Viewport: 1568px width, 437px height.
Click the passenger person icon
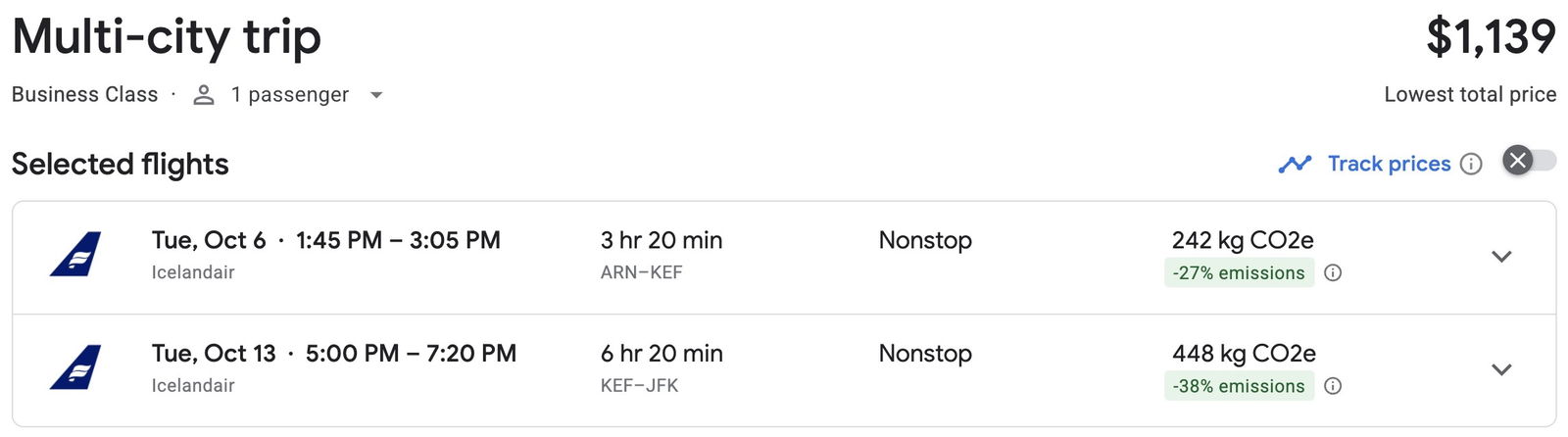(204, 95)
